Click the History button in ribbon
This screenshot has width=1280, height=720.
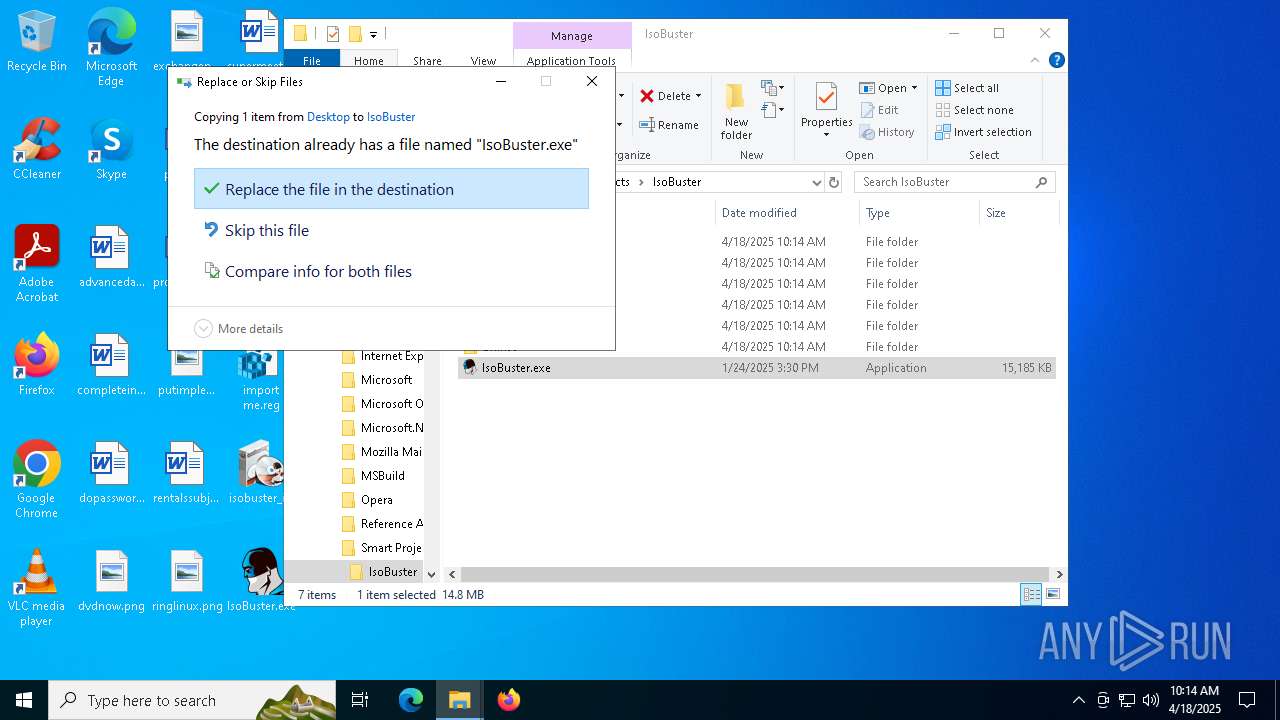click(x=887, y=132)
